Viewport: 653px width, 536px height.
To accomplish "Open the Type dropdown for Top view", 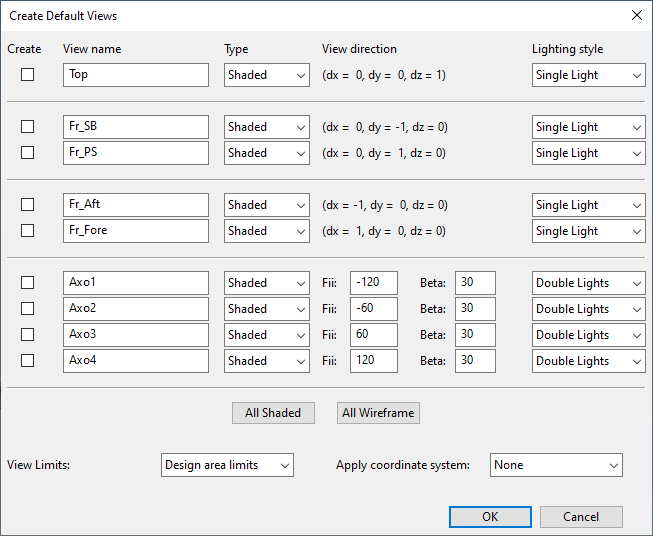I will pos(266,75).
